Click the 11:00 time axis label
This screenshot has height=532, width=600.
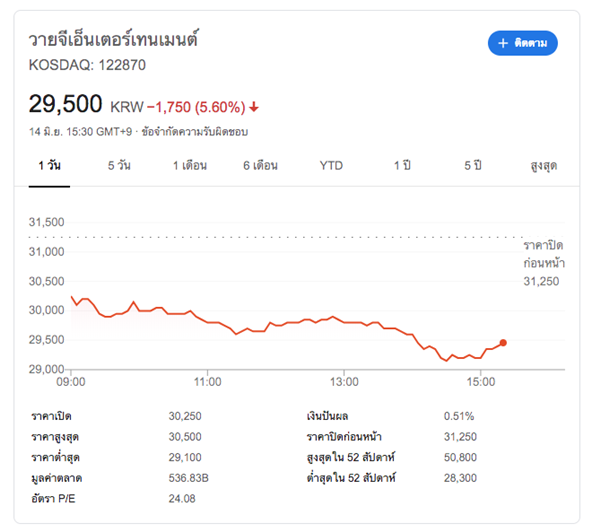pos(207,382)
